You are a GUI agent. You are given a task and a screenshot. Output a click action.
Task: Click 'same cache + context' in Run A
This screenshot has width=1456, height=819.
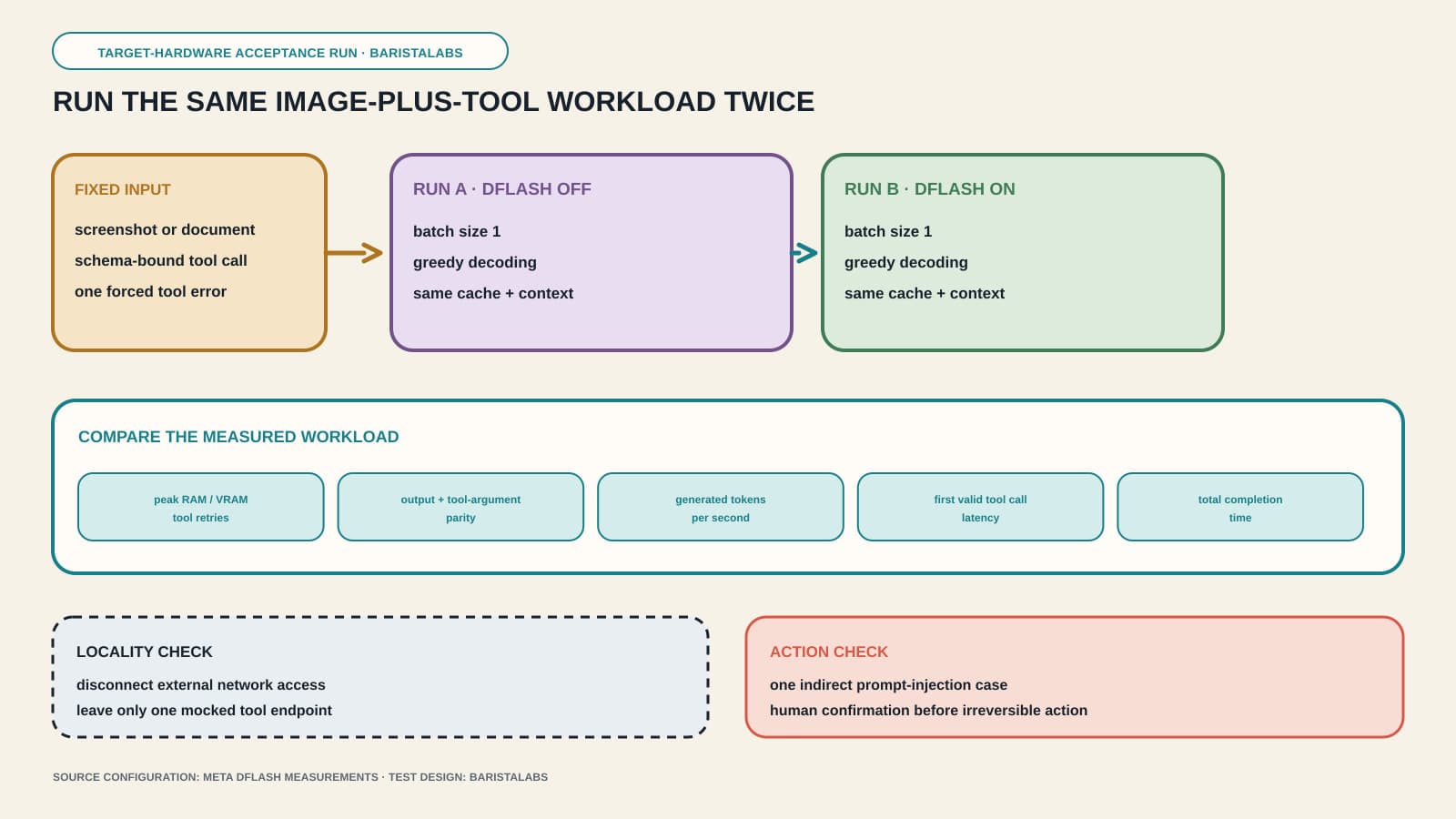(x=493, y=294)
